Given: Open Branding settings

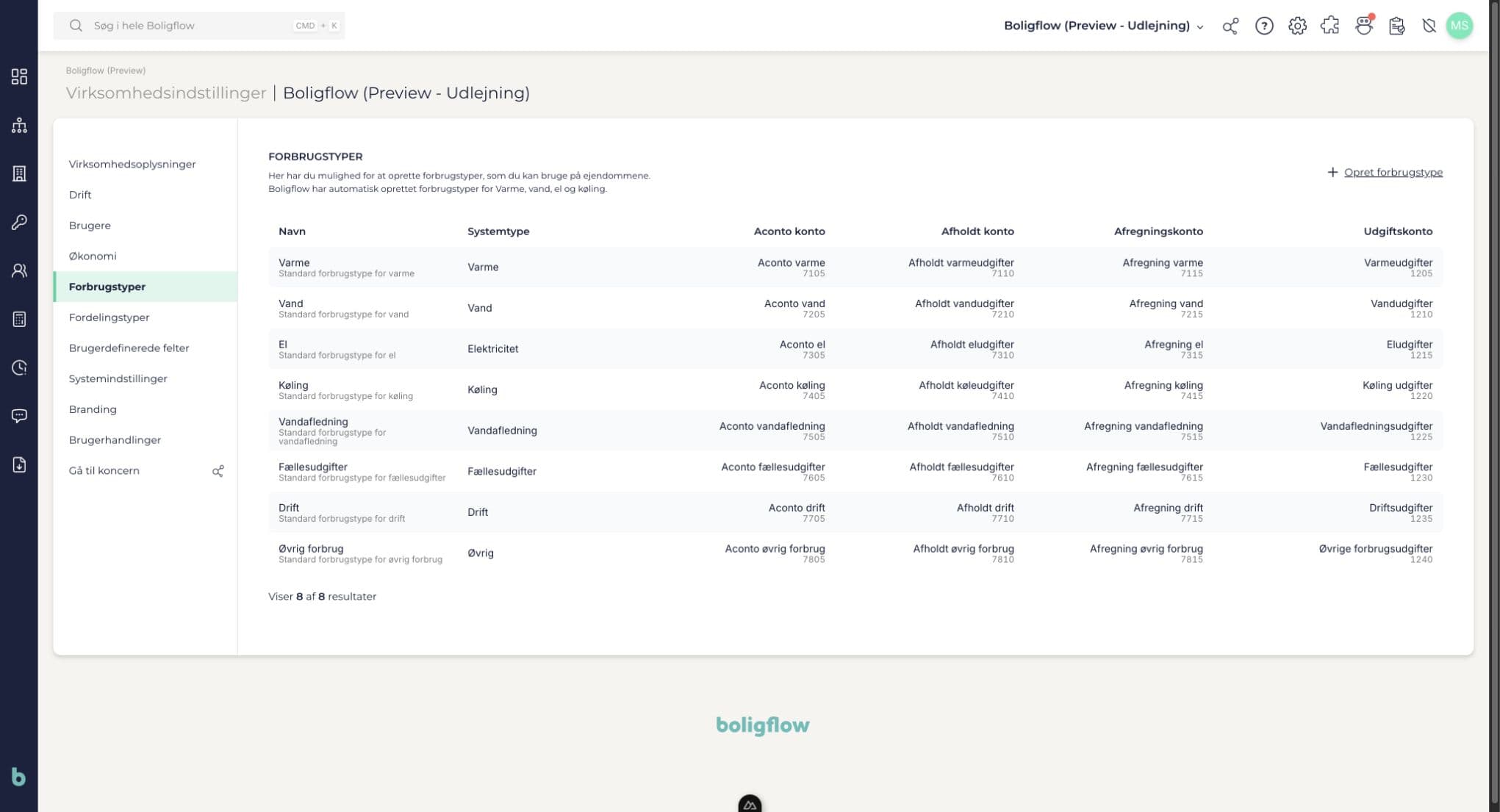Looking at the screenshot, I should [x=93, y=409].
